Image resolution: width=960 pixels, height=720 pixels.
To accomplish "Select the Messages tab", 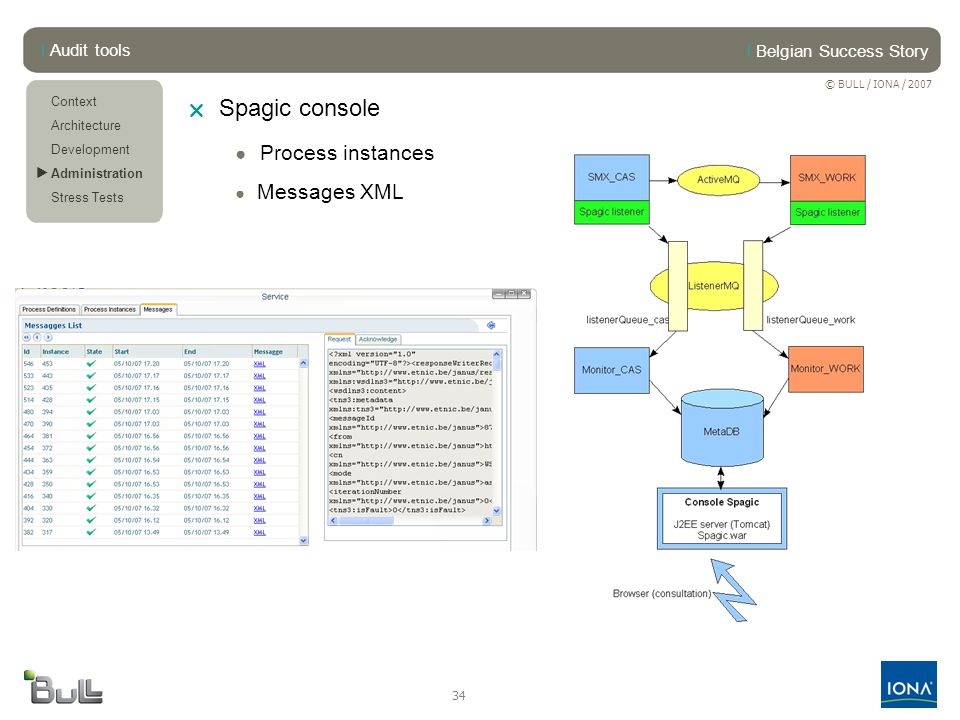I will click(x=158, y=309).
